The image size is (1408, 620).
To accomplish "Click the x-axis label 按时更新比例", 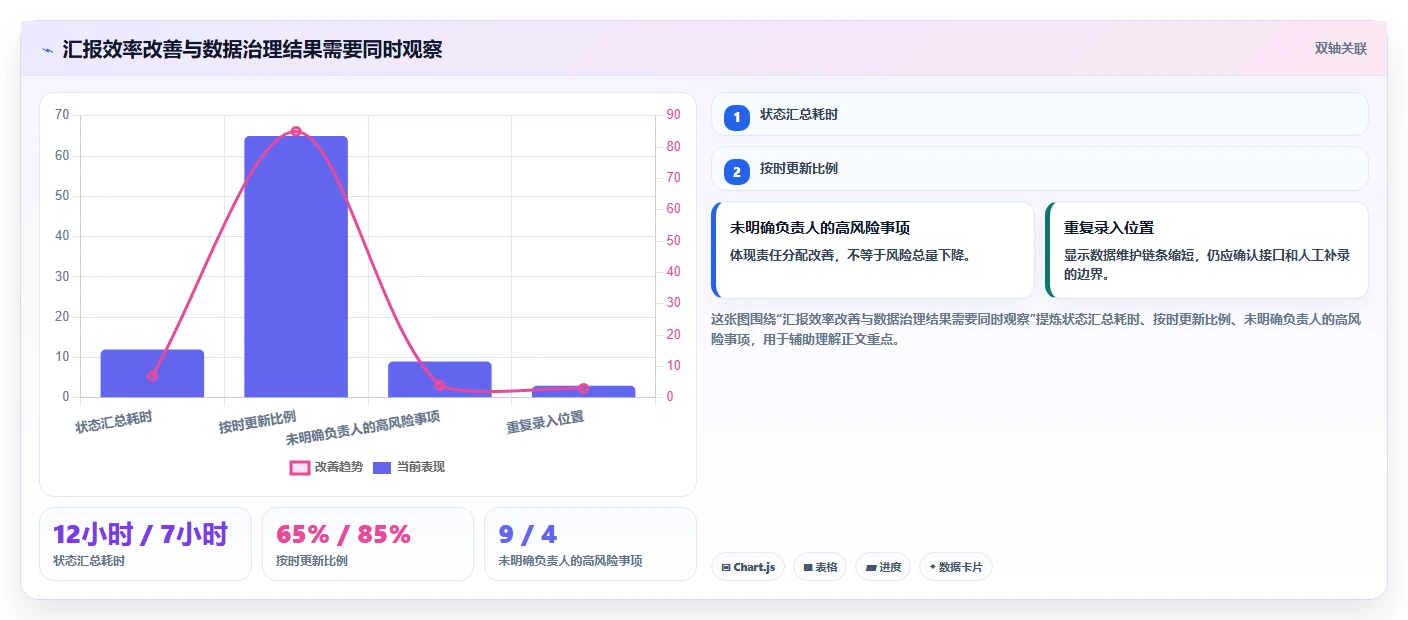I will click(258, 421).
